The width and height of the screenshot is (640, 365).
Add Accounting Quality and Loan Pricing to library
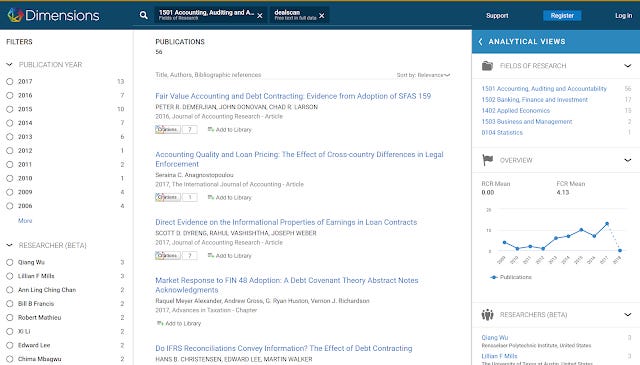[230, 197]
